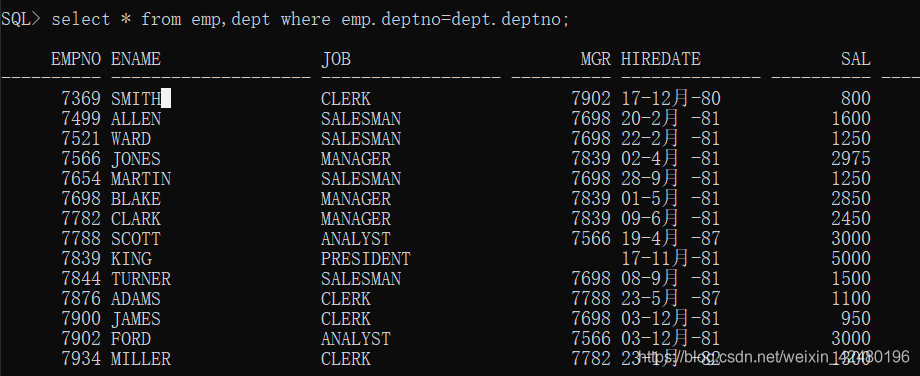
Task: Click salary value 5000
Action: [851, 259]
